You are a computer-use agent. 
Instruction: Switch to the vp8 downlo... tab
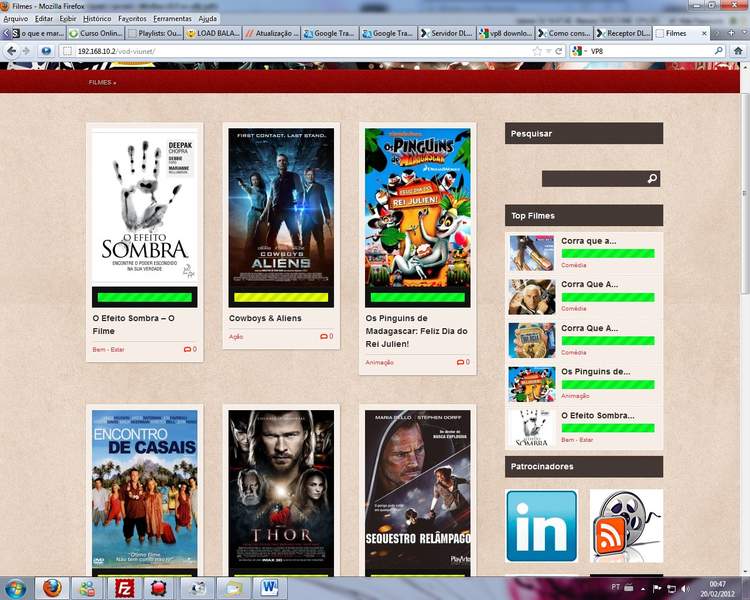pos(506,33)
